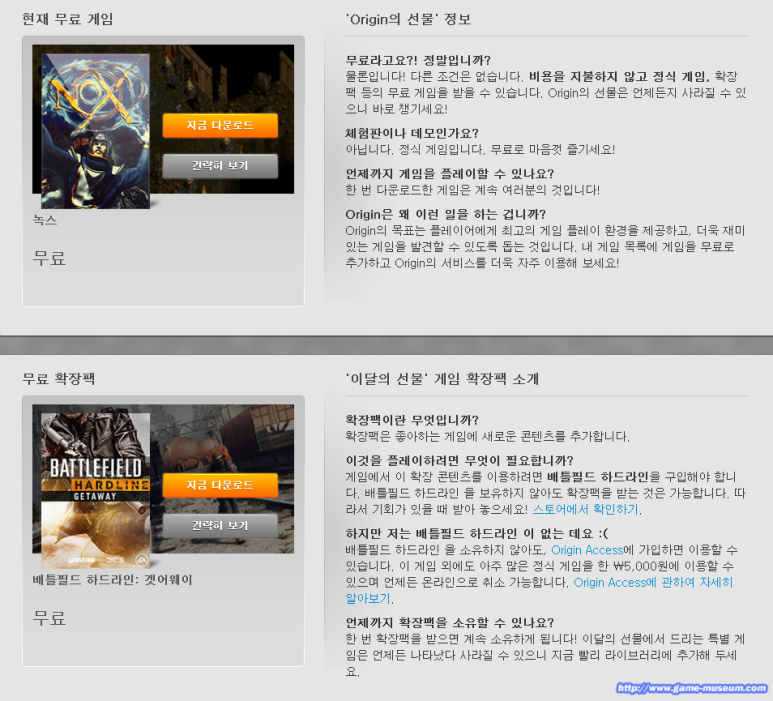Click 무료 price under Battlefield Getaway

click(x=49, y=618)
